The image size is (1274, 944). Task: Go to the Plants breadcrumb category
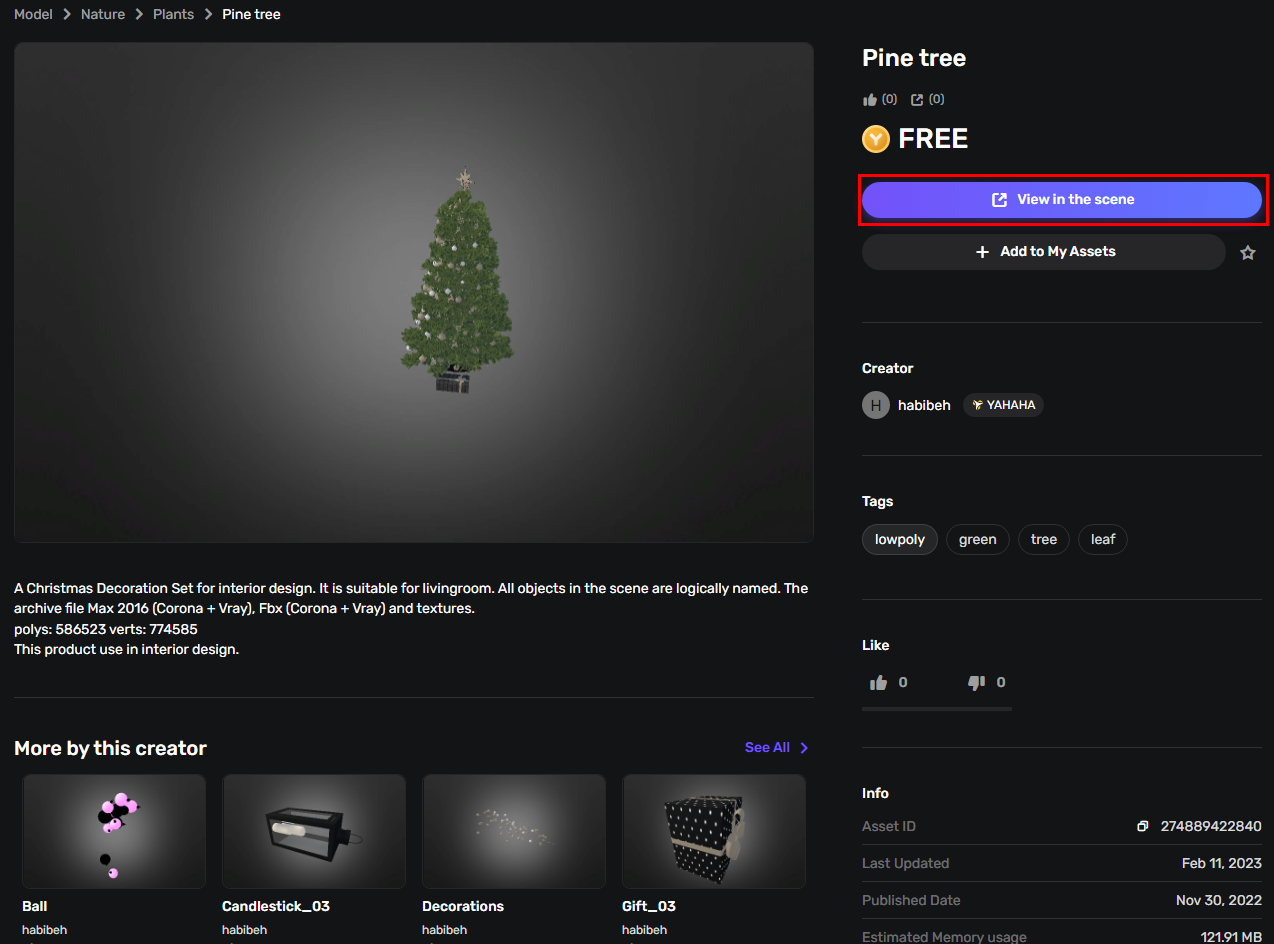click(173, 15)
